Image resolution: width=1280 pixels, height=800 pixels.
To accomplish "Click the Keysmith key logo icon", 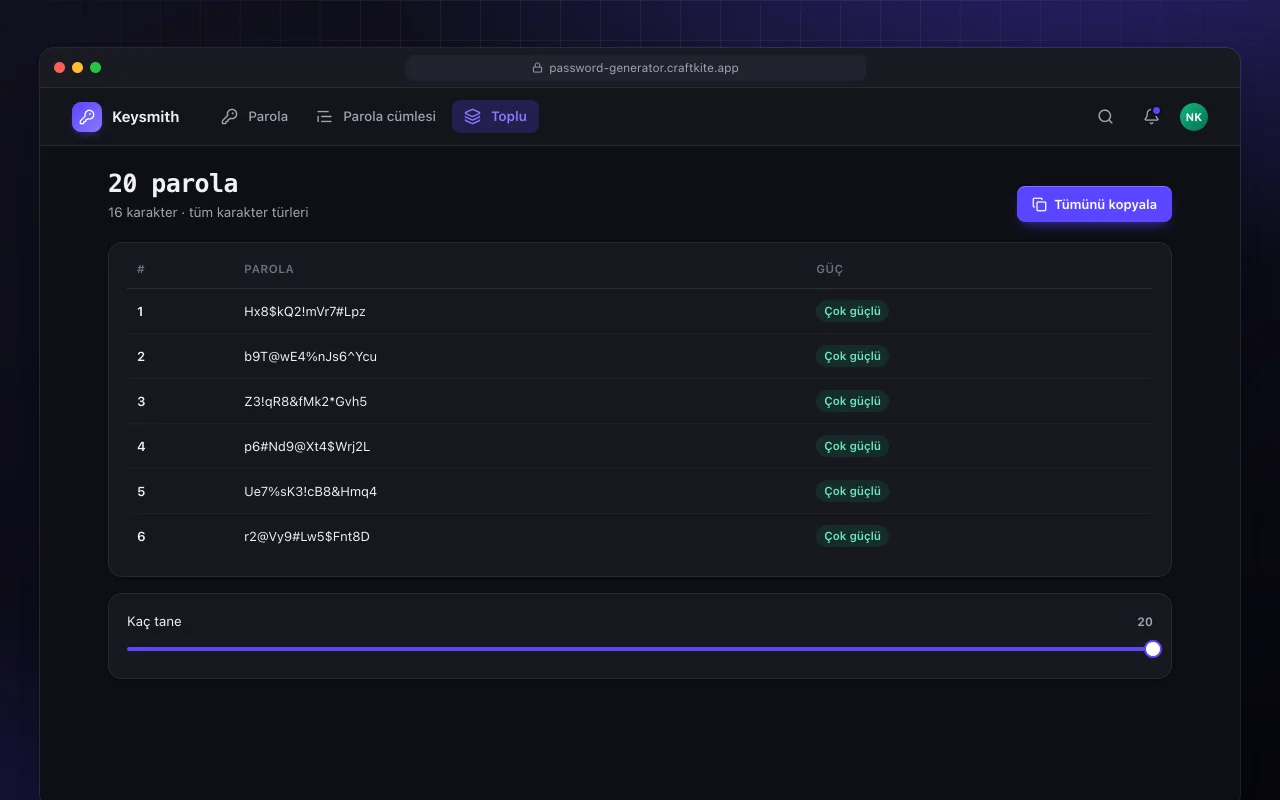I will [87, 117].
